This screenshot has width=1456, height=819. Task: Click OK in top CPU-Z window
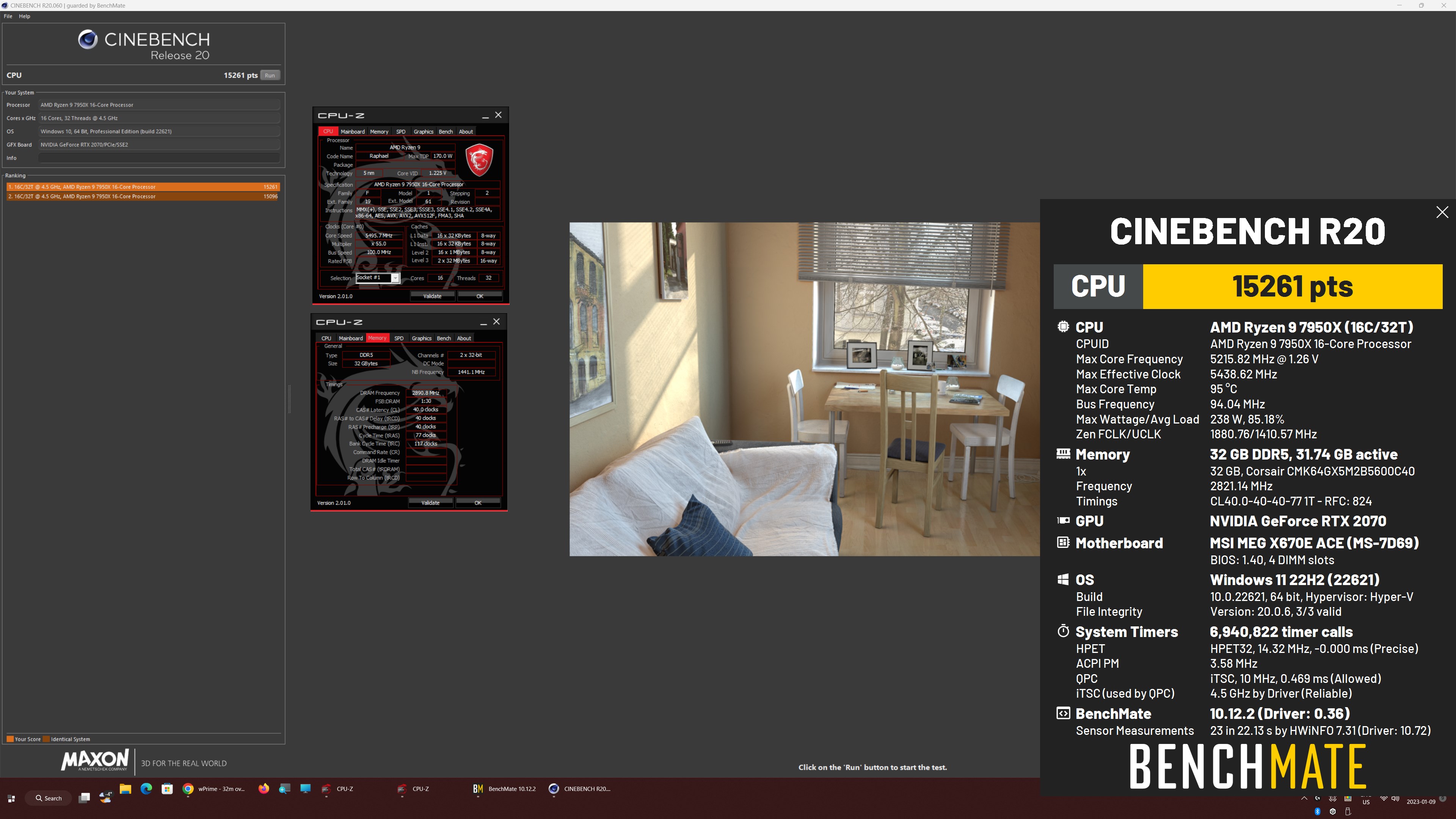pyautogui.click(x=480, y=296)
